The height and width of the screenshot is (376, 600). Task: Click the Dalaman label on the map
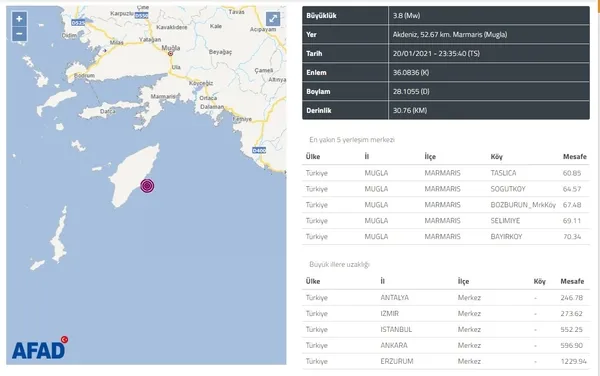(212, 107)
